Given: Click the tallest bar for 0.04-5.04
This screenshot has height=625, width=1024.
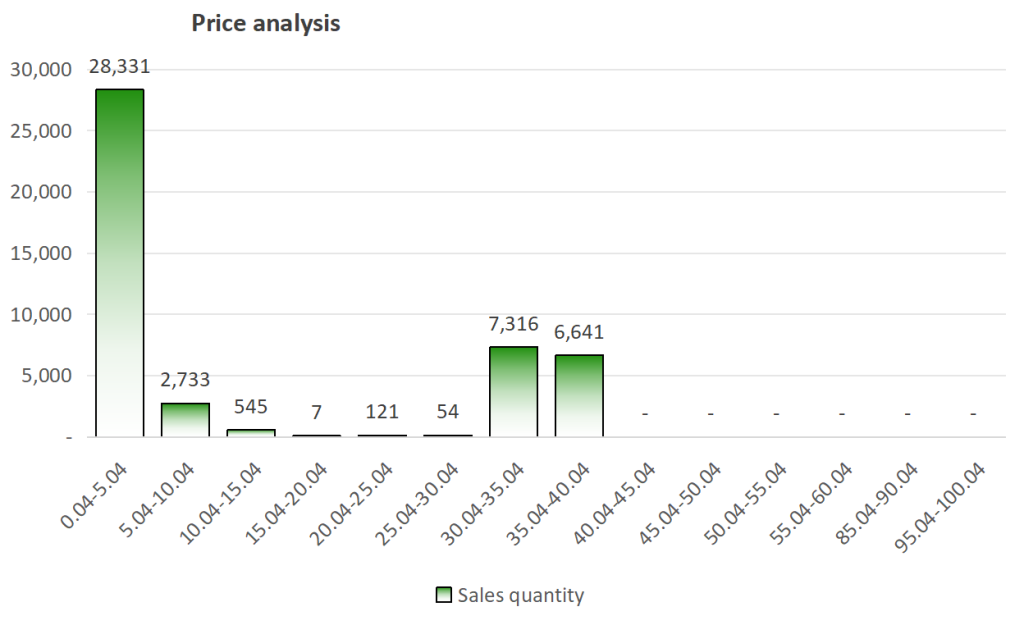Looking at the screenshot, I should [120, 262].
